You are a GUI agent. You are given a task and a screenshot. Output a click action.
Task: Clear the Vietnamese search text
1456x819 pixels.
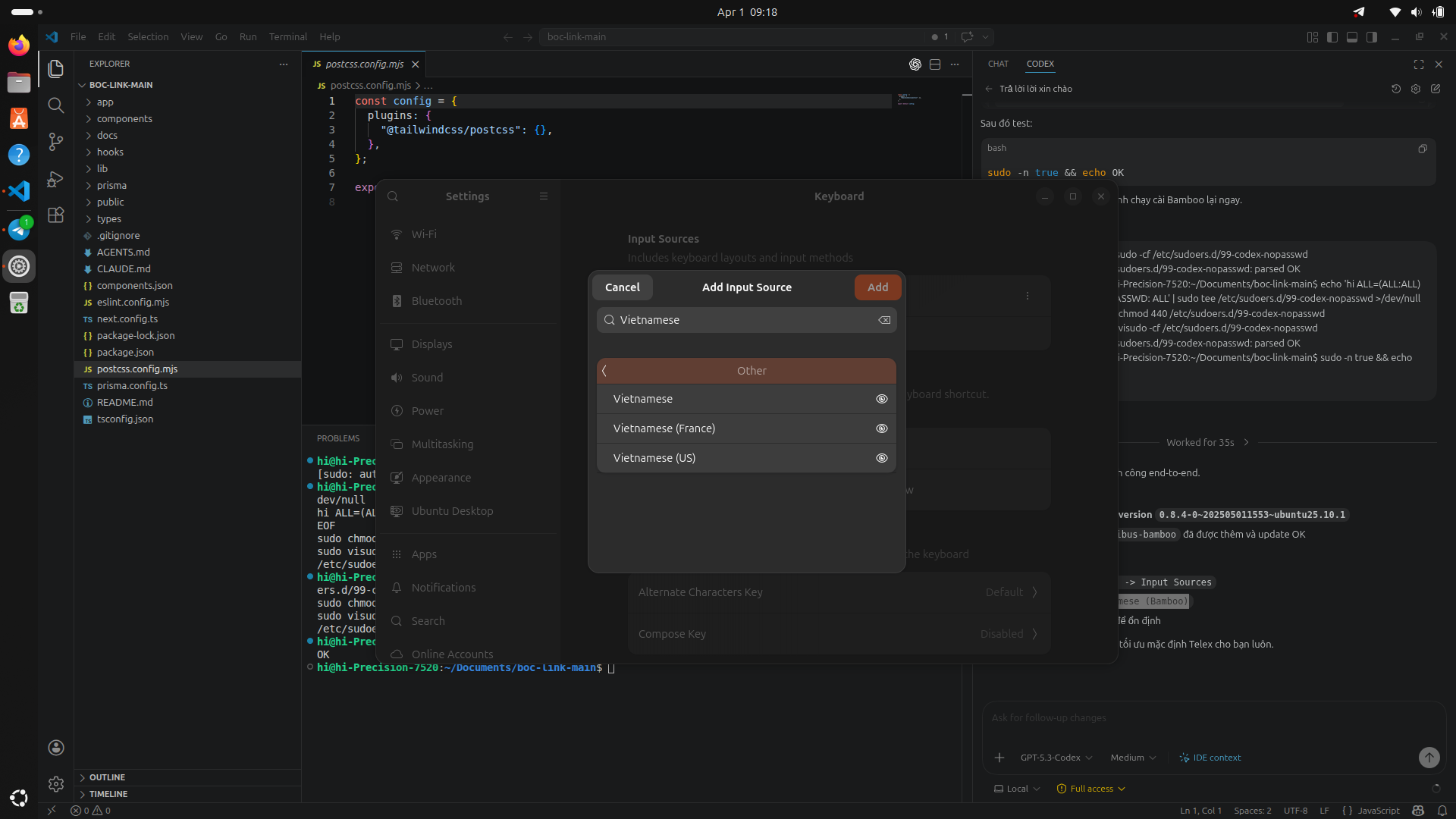click(884, 320)
